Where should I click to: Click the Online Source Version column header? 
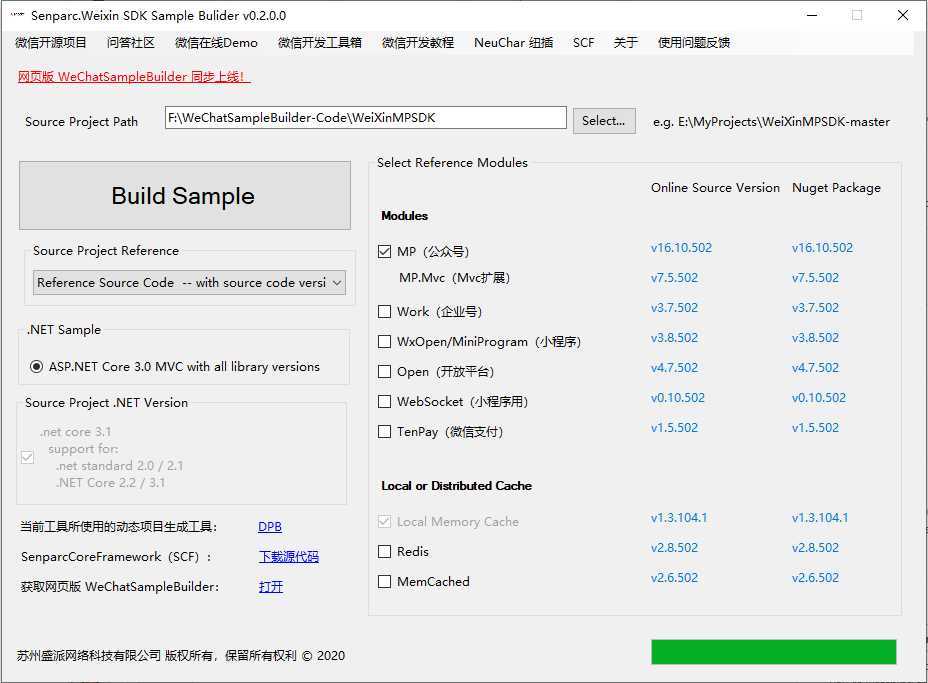point(715,188)
